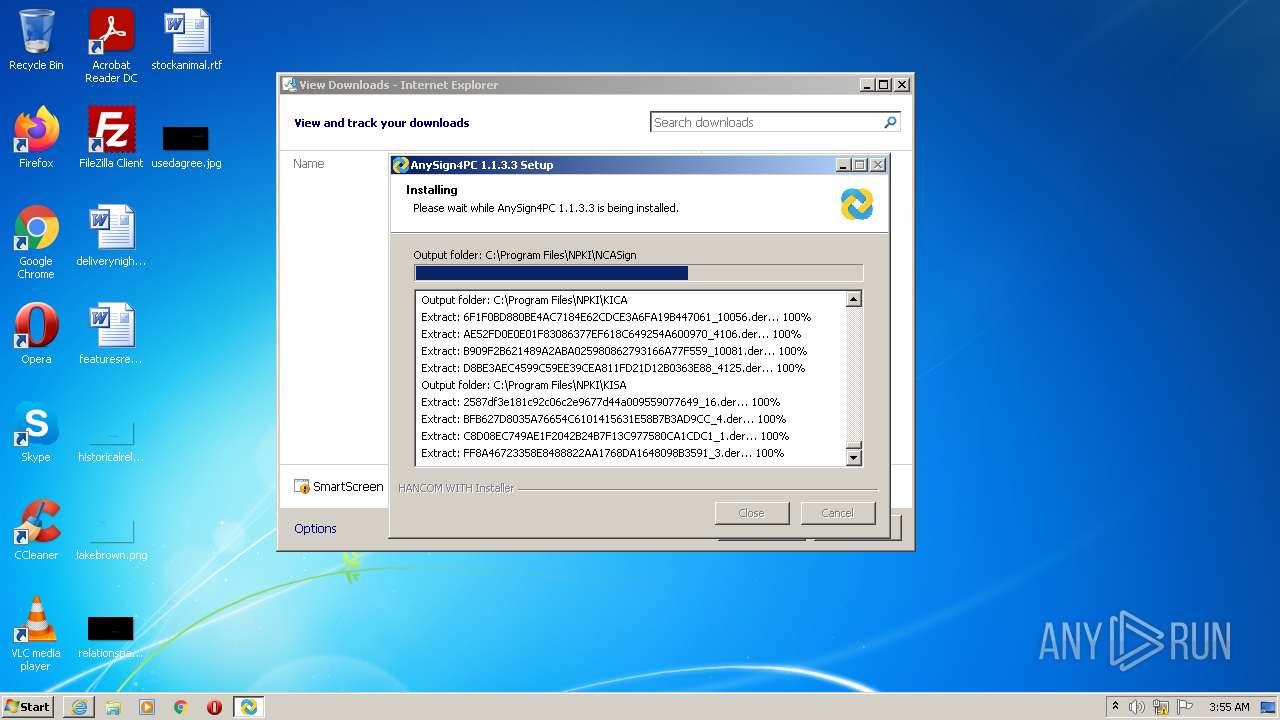Click the search magnifier in View Downloads
This screenshot has width=1280, height=720.
890,122
